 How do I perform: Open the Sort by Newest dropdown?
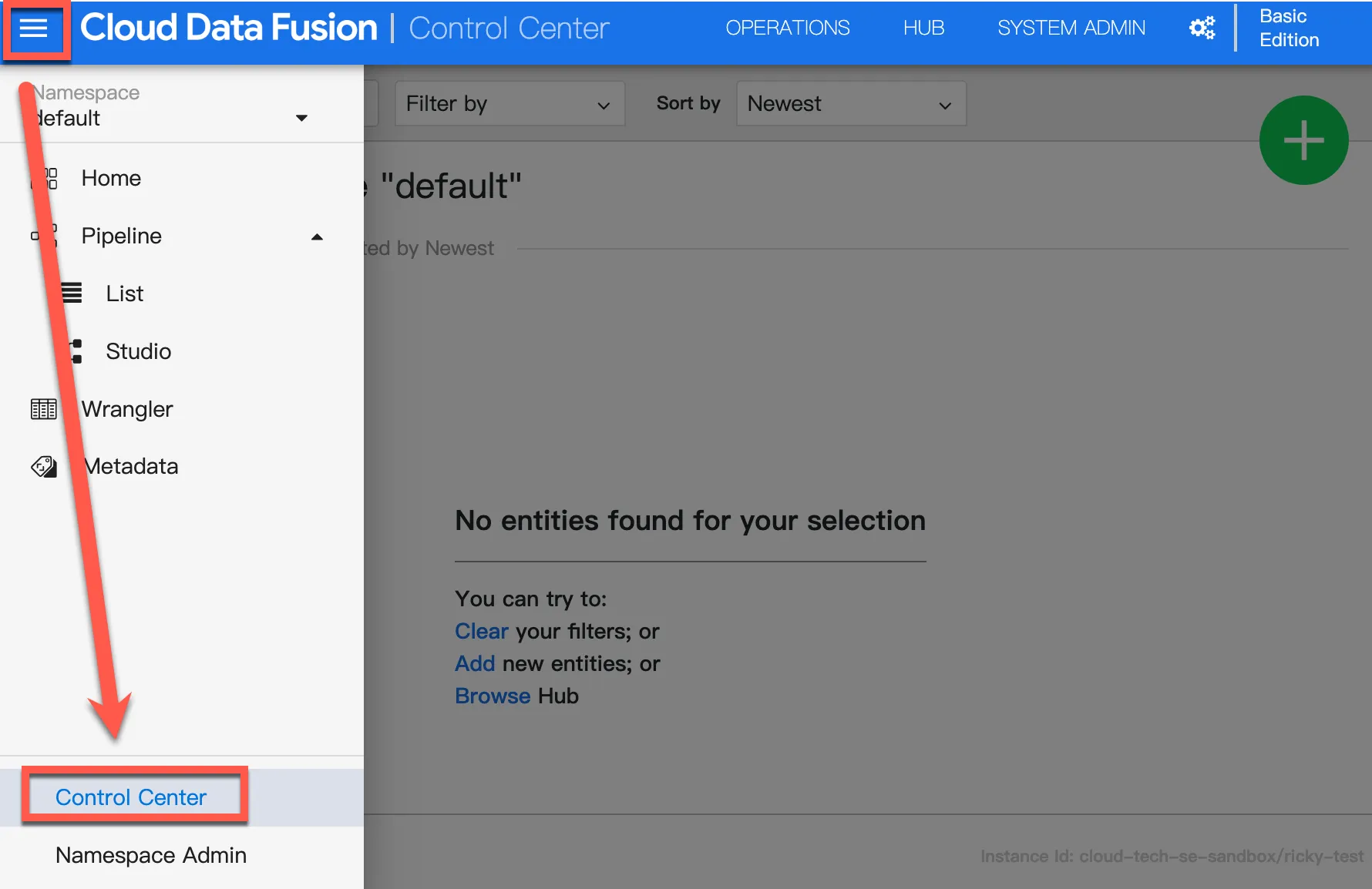851,104
